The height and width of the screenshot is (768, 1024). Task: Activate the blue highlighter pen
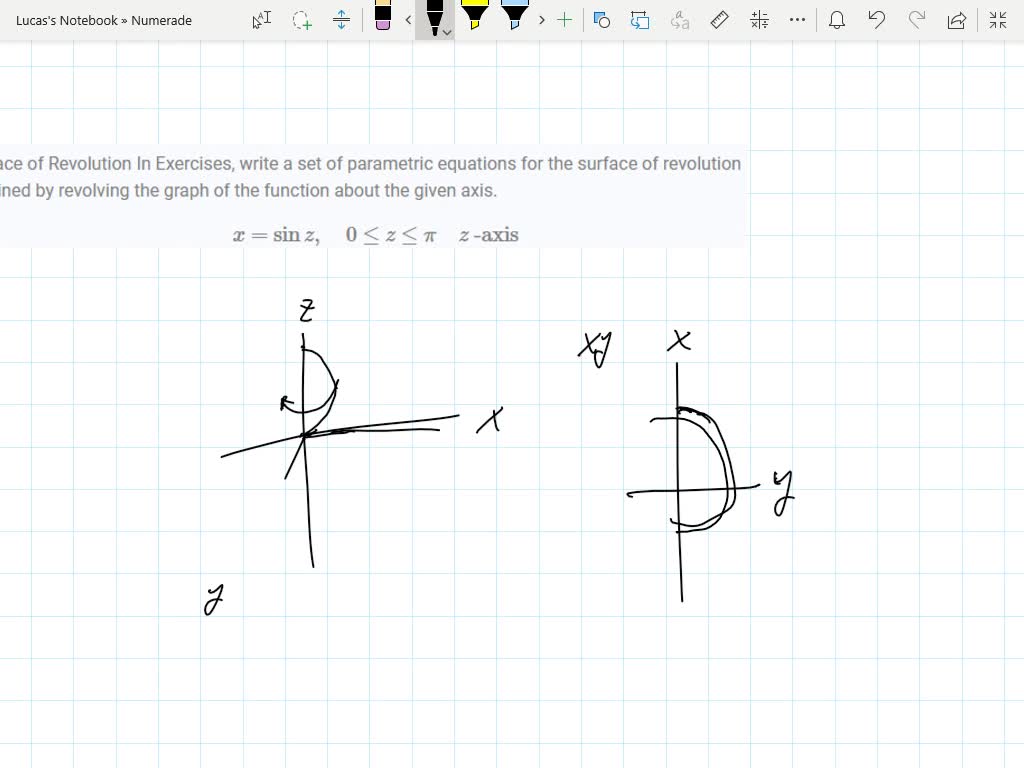[513, 16]
